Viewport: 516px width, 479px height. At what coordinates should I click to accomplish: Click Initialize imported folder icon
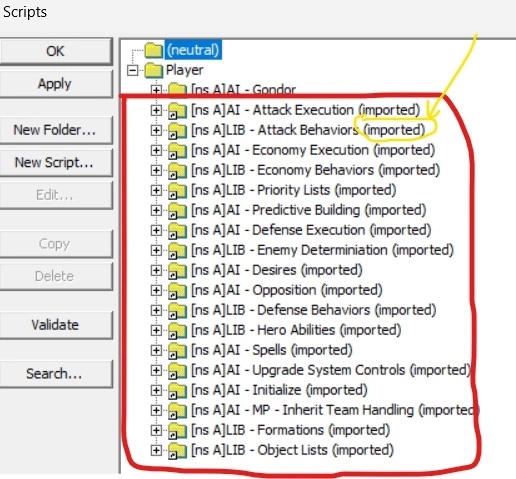(177, 390)
